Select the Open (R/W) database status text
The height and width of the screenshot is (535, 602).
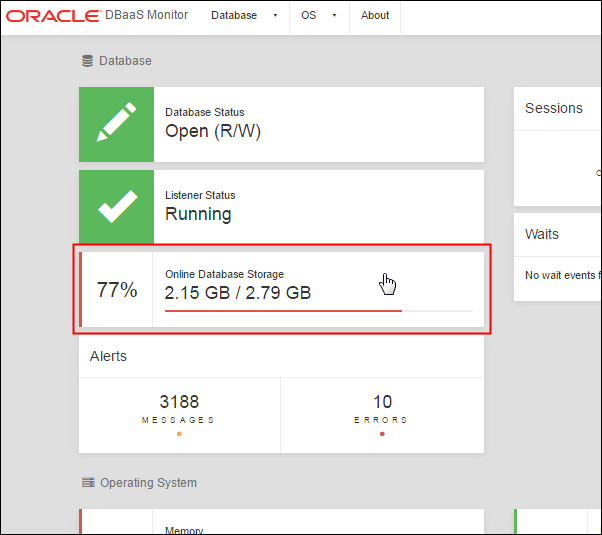pos(213,132)
